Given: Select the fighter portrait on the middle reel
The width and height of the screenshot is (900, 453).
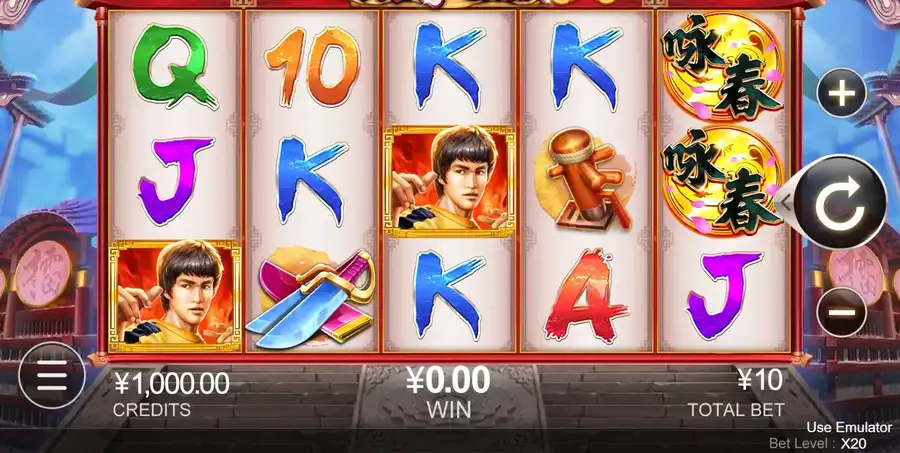Looking at the screenshot, I should point(449,181).
